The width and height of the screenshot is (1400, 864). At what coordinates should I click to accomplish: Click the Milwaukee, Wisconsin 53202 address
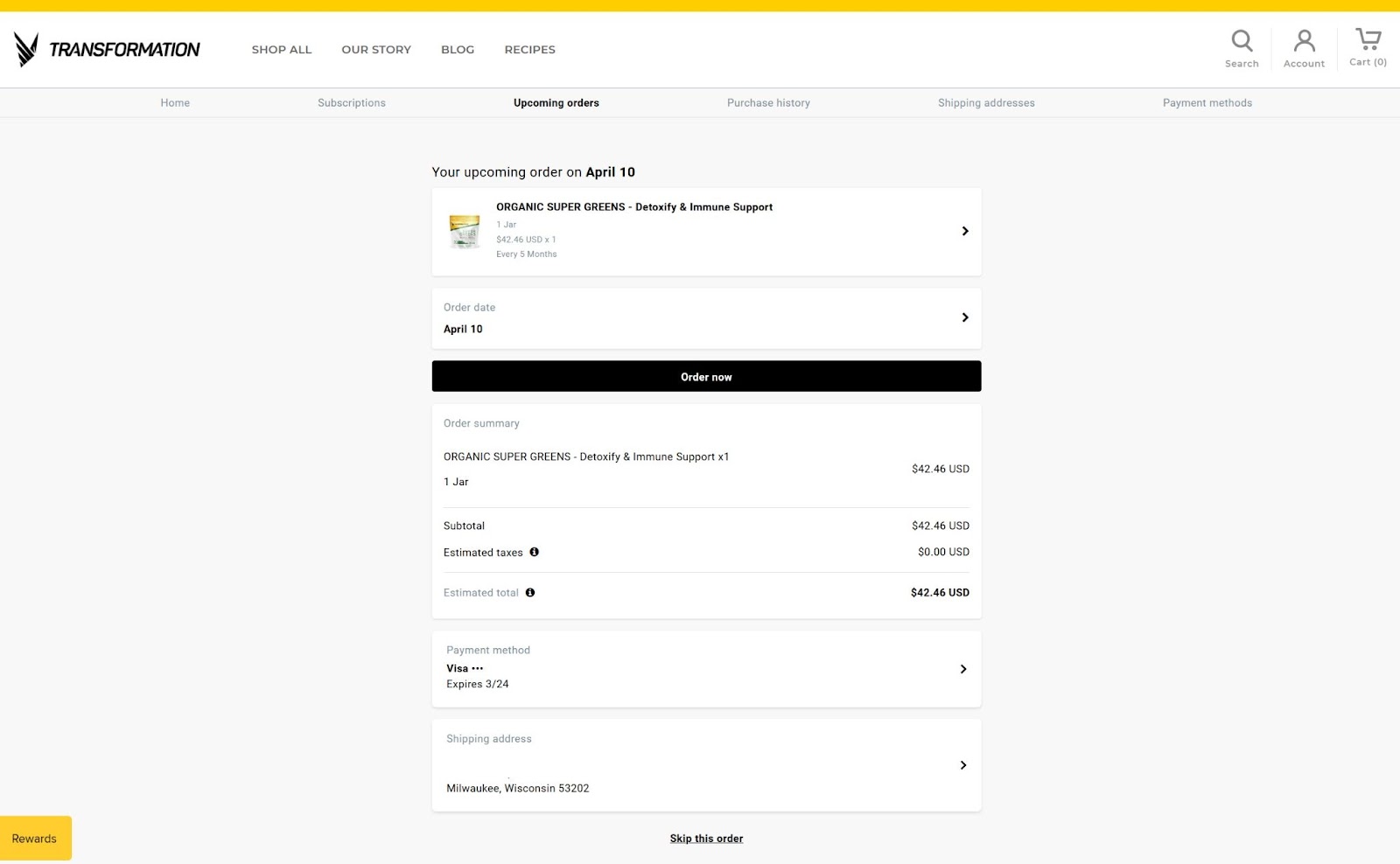(518, 788)
